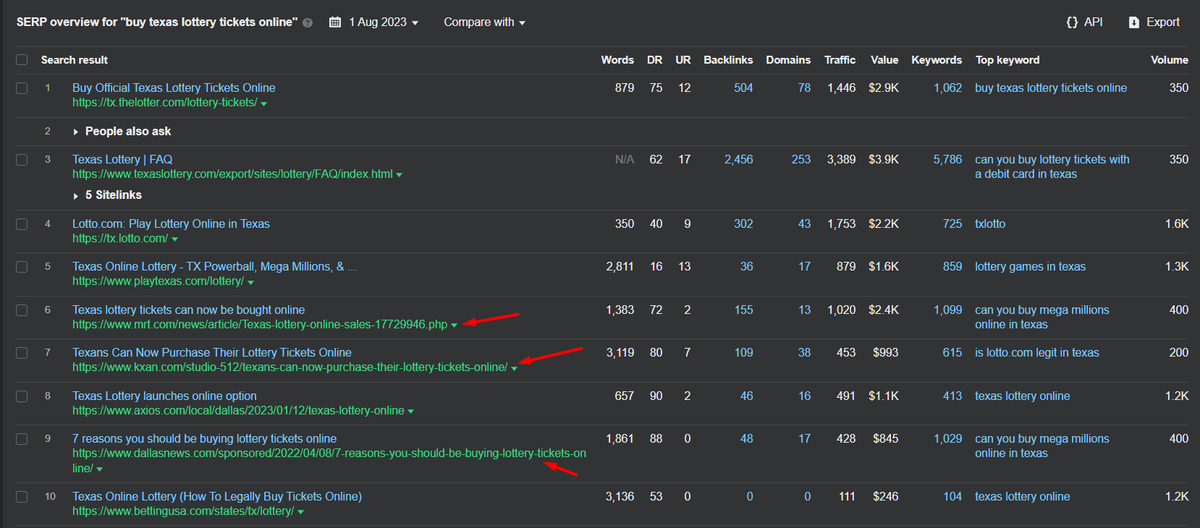The height and width of the screenshot is (528, 1200).
Task: Sort by the UR column header
Action: coord(683,60)
